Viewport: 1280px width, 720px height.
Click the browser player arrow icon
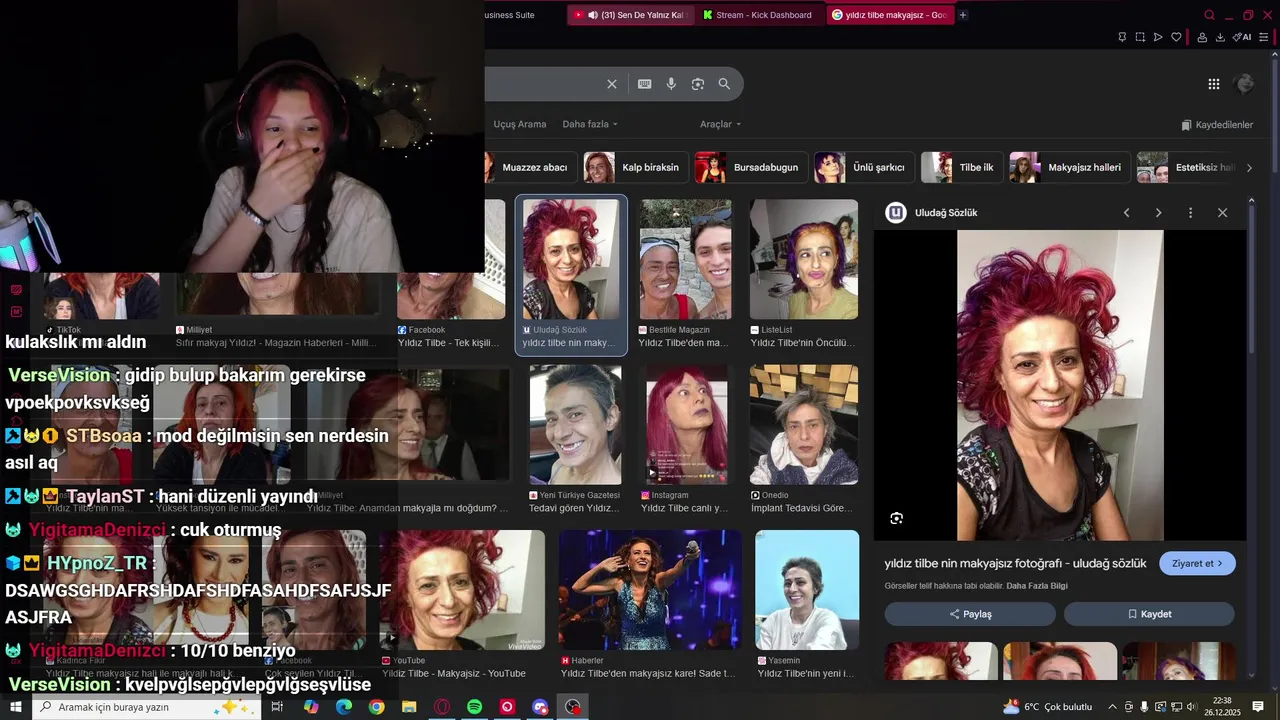[x=1158, y=37]
